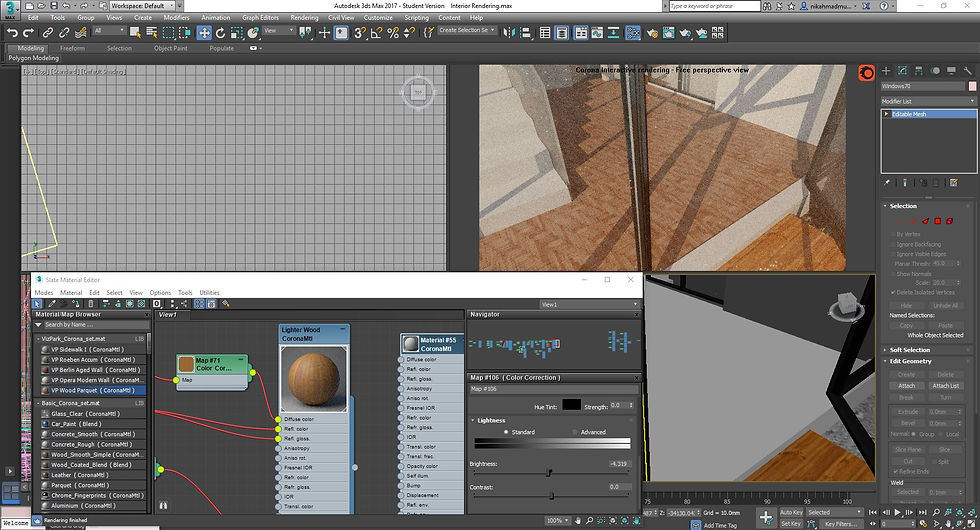Click Bind to Space Warp icon
Viewport: 980px width, 530px height.
81,32
